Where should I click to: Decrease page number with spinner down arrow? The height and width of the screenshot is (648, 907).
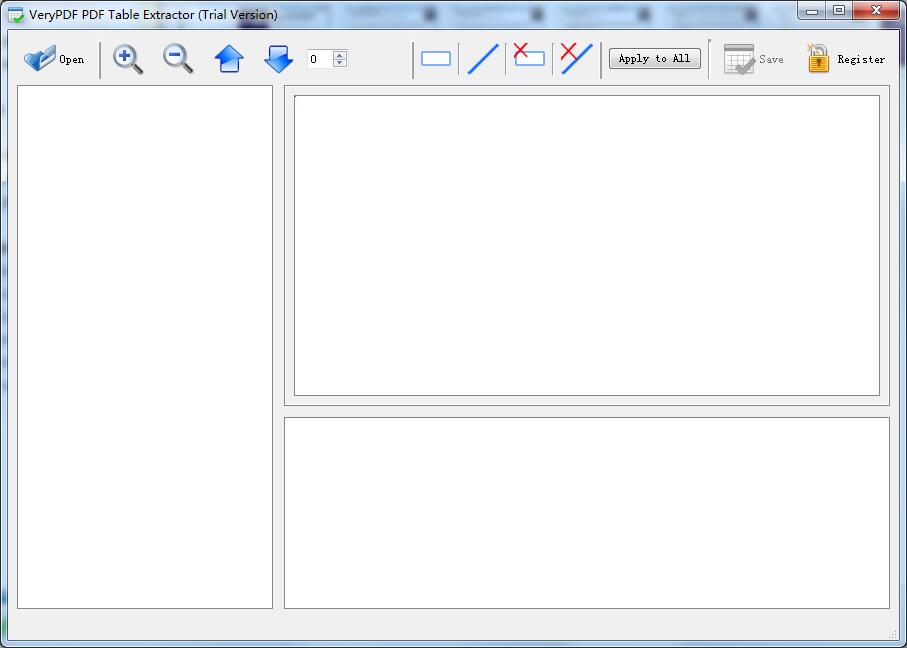pos(340,63)
